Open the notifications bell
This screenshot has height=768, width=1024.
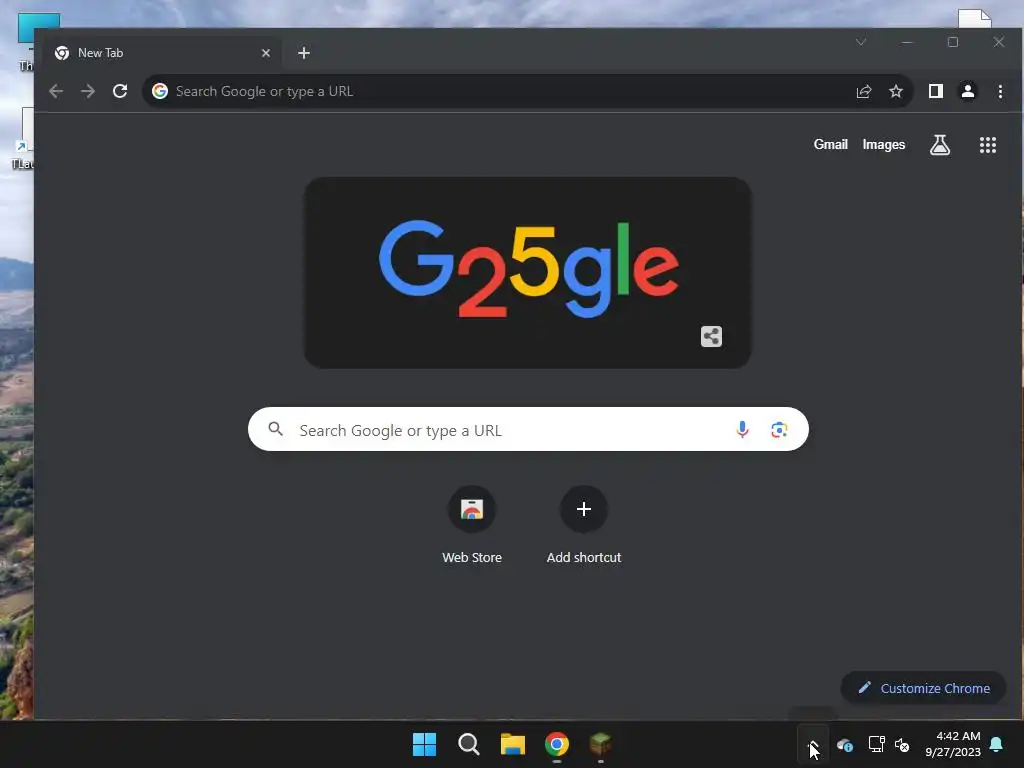(996, 744)
